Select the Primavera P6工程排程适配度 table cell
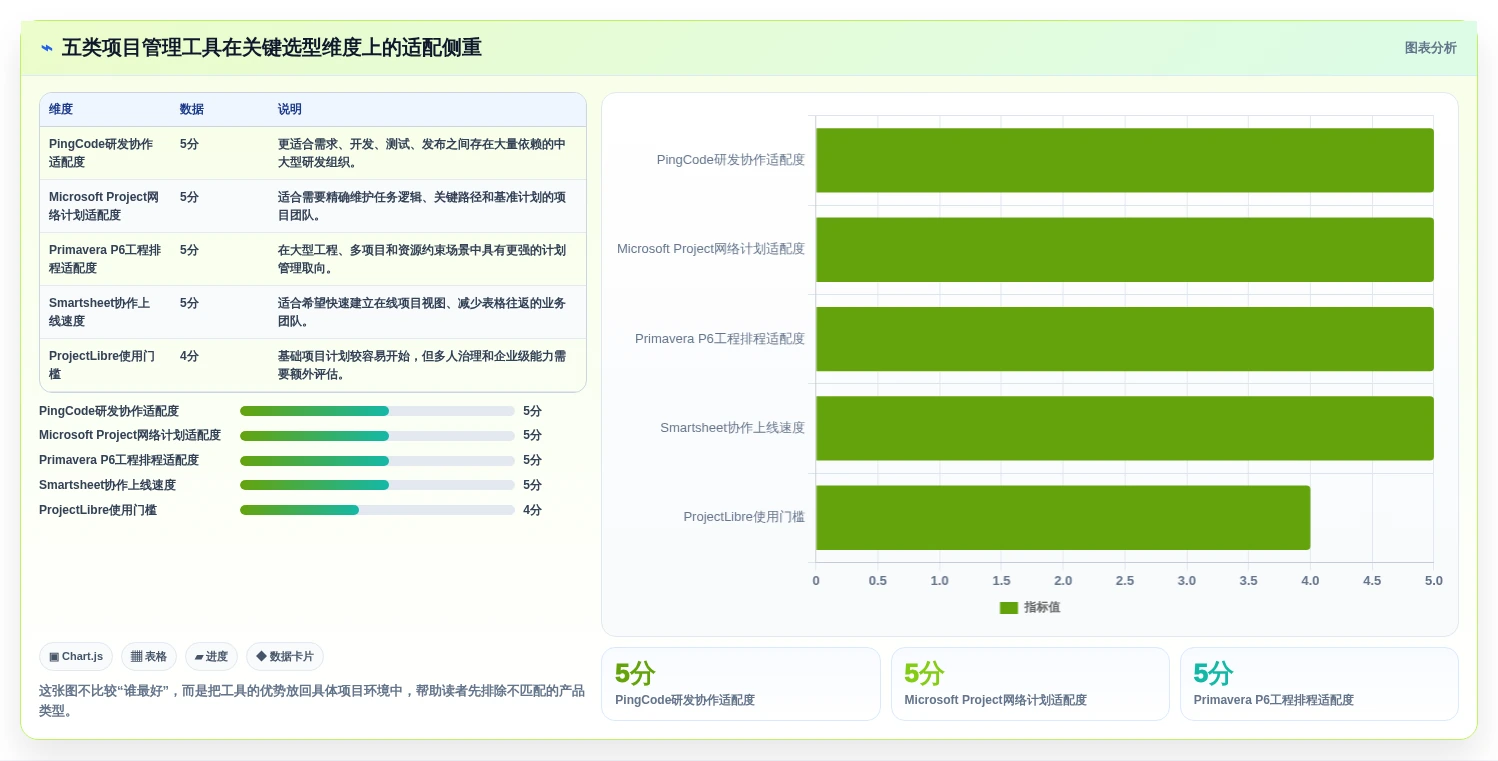This screenshot has height=761, width=1498. pos(104,259)
